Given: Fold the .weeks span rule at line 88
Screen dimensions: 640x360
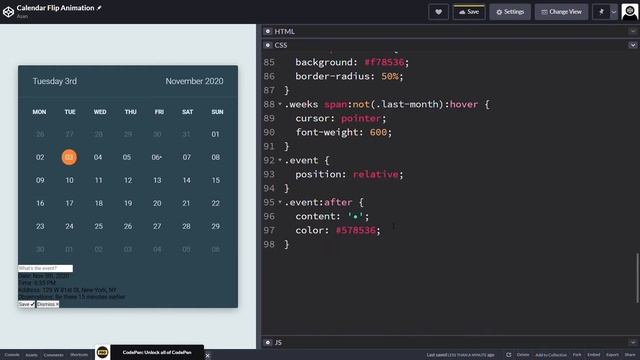Looking at the screenshot, I should click(280, 104).
